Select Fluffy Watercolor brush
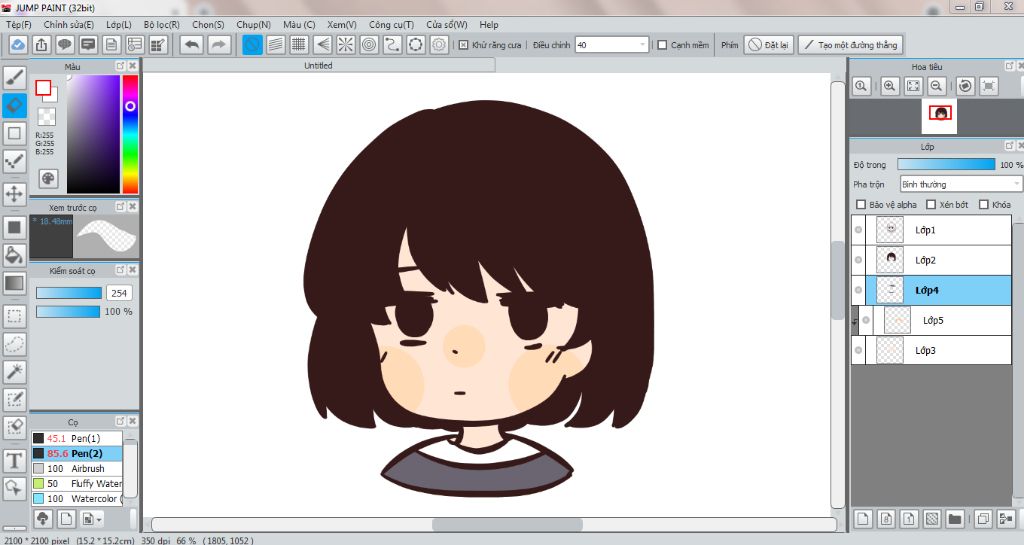Image resolution: width=1024 pixels, height=545 pixels. point(76,484)
